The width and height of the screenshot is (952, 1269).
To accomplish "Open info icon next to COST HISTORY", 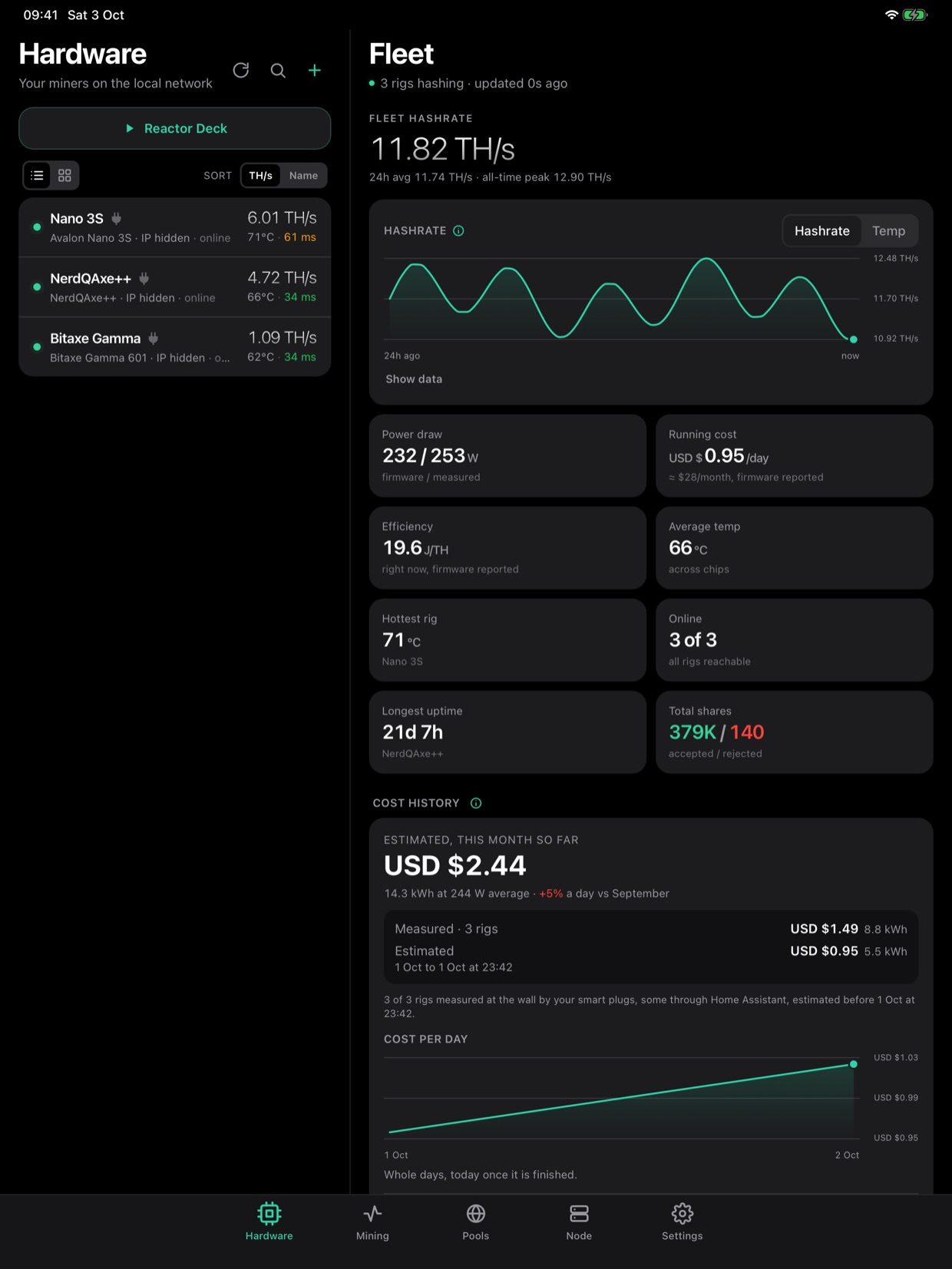I will [x=476, y=803].
